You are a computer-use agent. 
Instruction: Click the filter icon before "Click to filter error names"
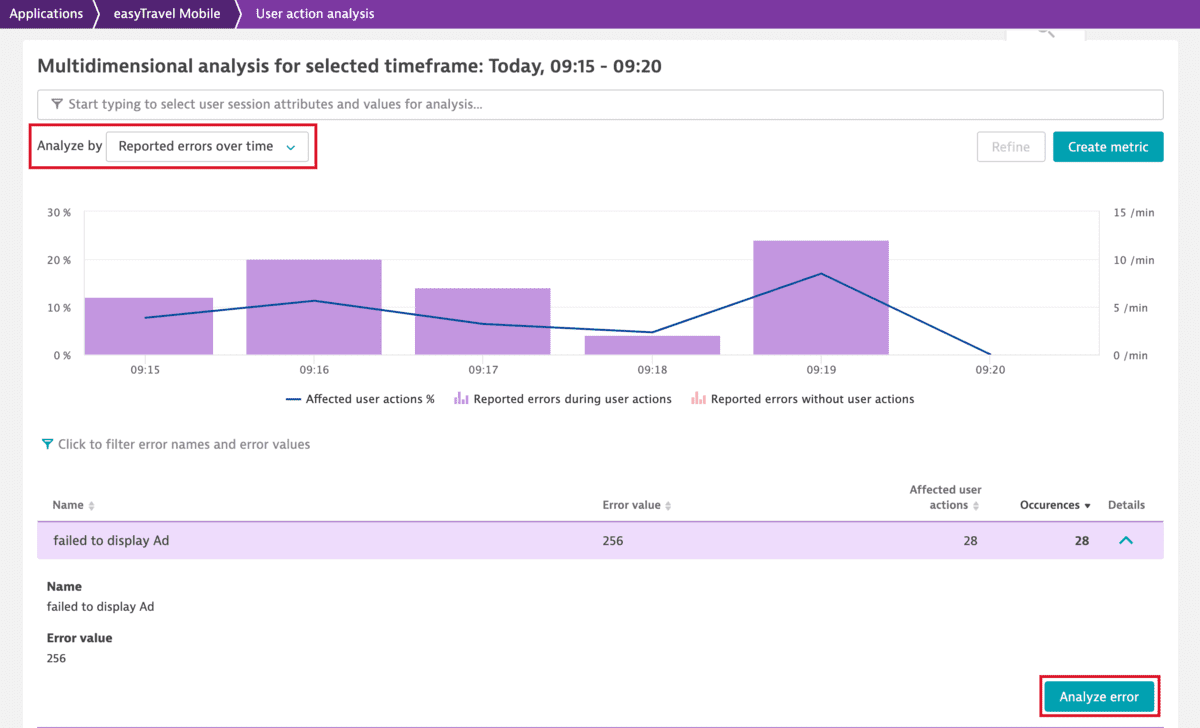[x=47, y=444]
